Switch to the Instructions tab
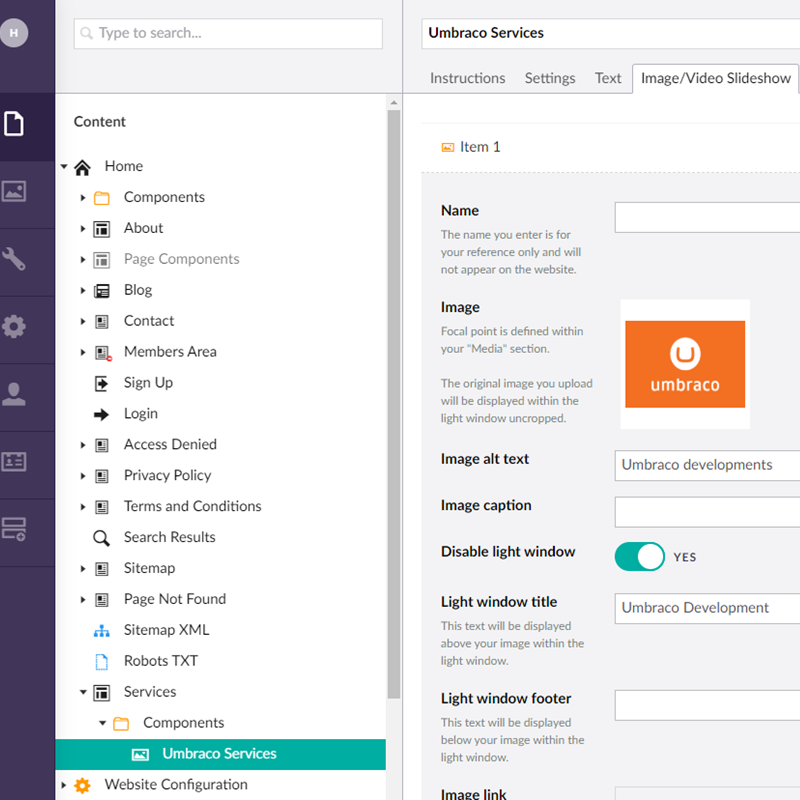This screenshot has width=800, height=800. pyautogui.click(x=467, y=78)
